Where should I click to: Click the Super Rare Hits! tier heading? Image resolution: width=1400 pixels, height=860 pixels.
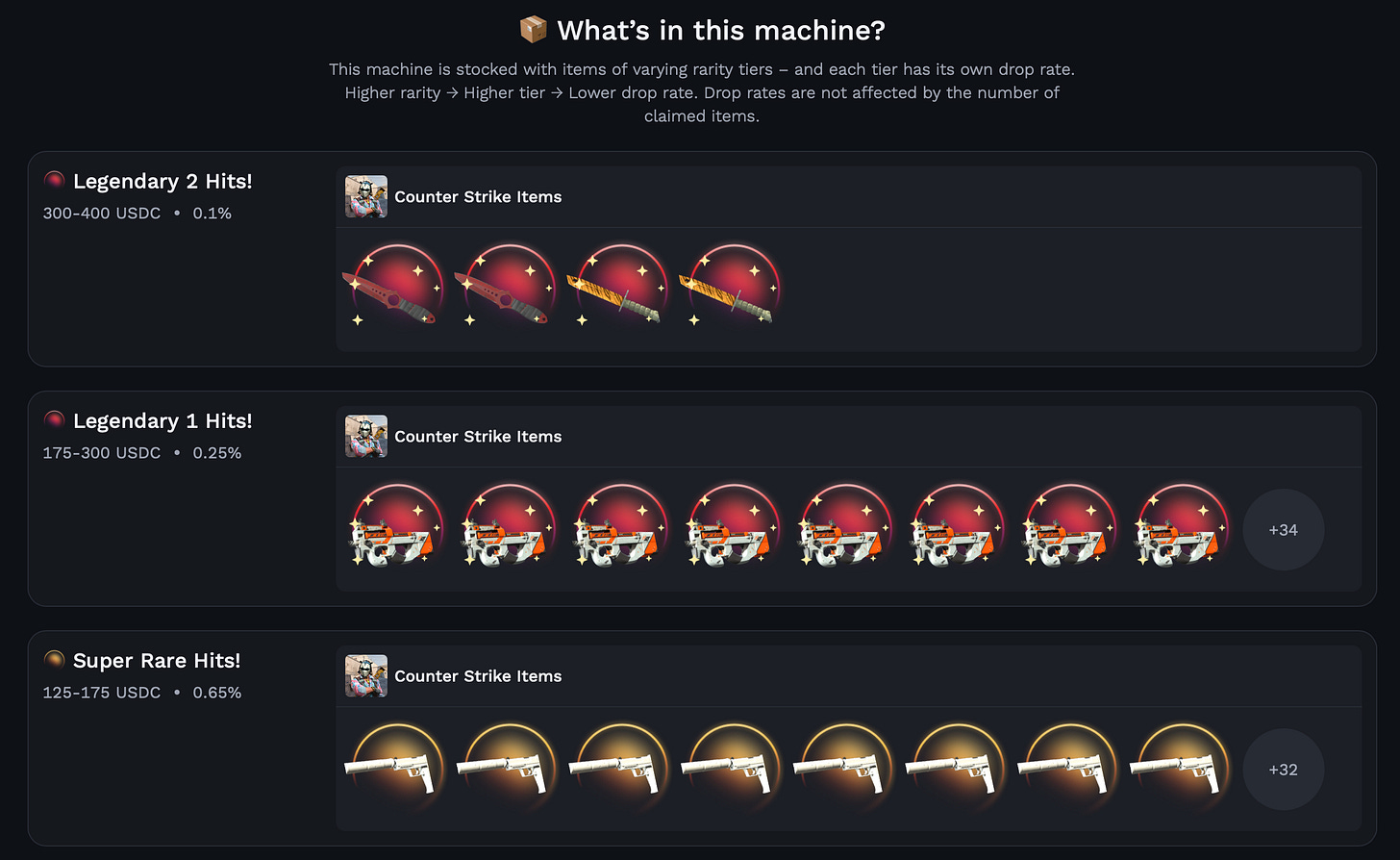click(157, 661)
